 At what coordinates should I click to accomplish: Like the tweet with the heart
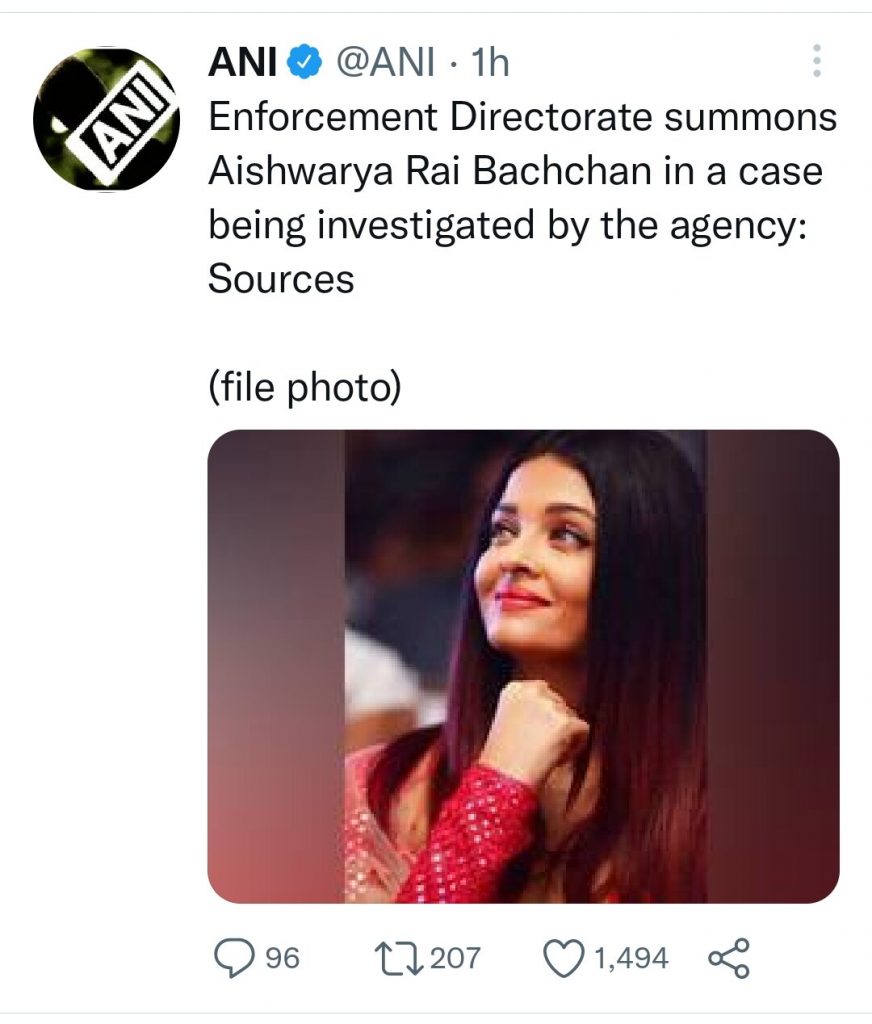tap(562, 958)
